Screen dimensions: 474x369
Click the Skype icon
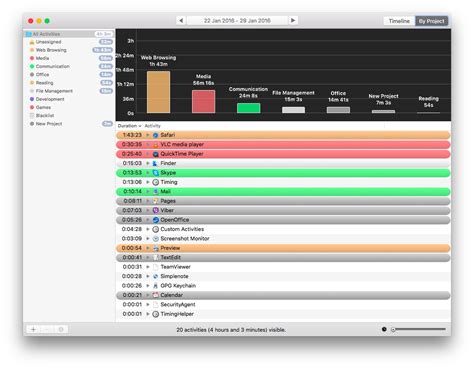click(155, 173)
